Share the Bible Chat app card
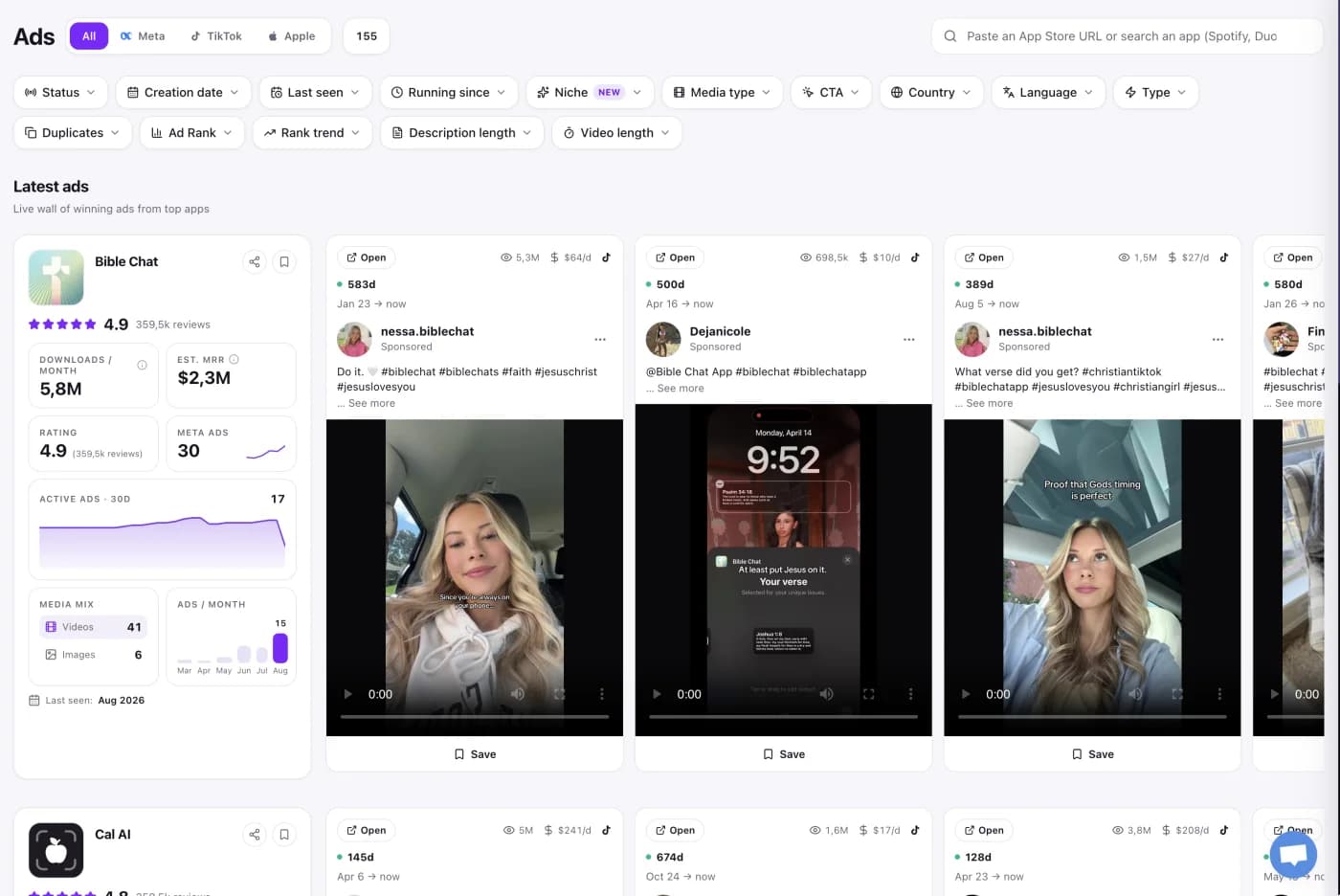The height and width of the screenshot is (896, 1340). pyautogui.click(x=255, y=261)
